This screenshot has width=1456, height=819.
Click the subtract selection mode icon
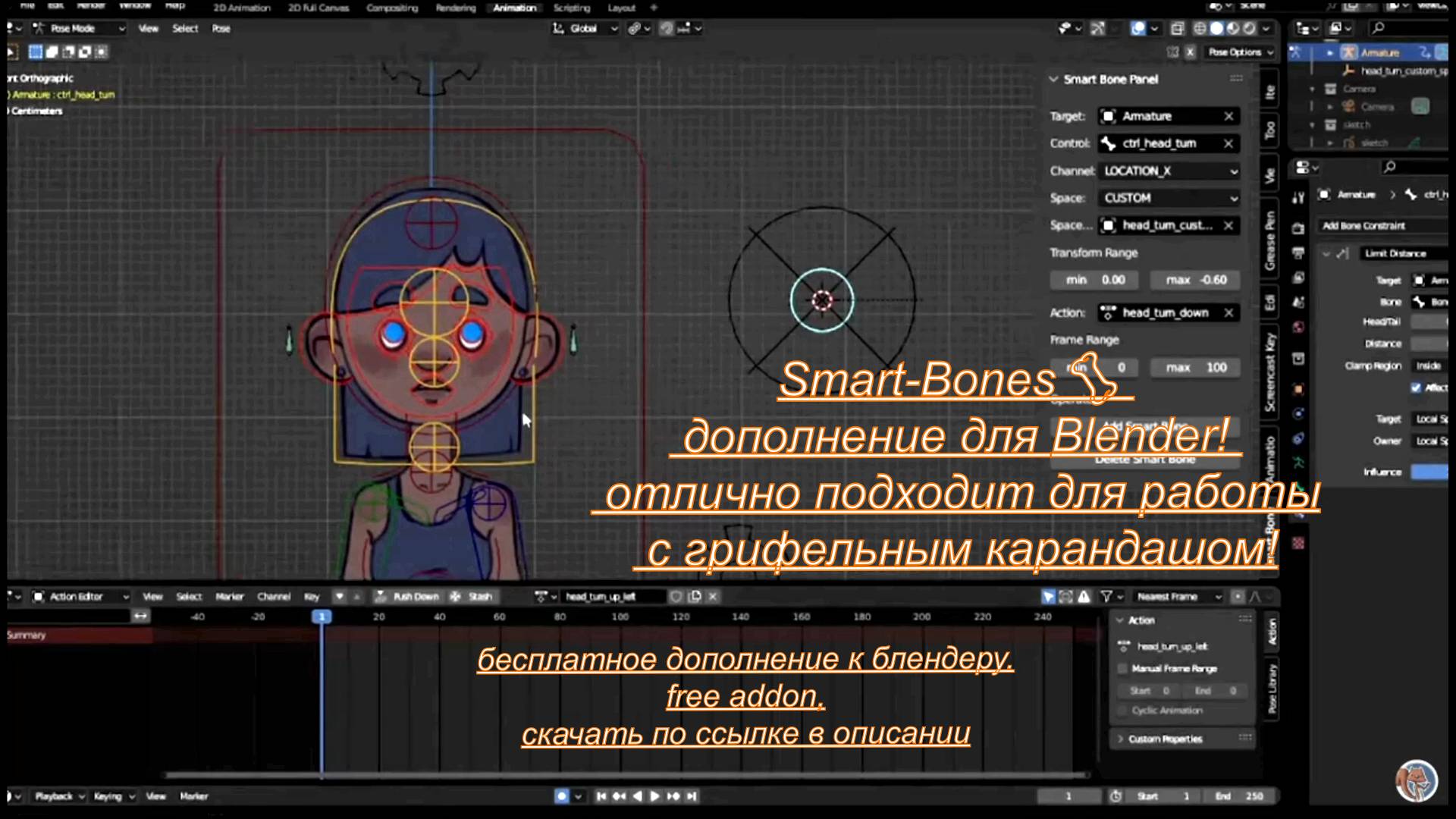pyautogui.click(x=68, y=52)
